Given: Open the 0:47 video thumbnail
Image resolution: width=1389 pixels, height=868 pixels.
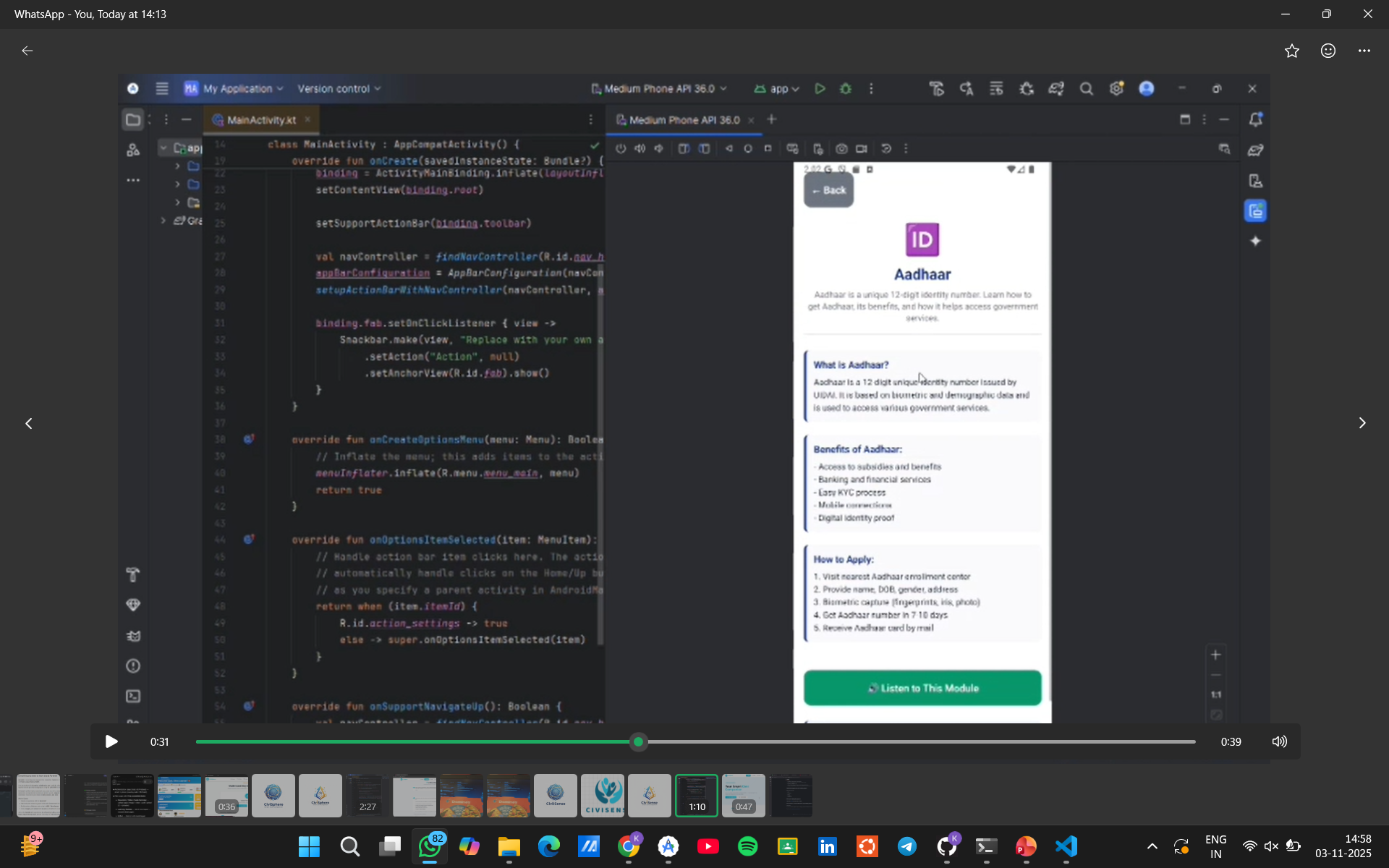Looking at the screenshot, I should (743, 796).
